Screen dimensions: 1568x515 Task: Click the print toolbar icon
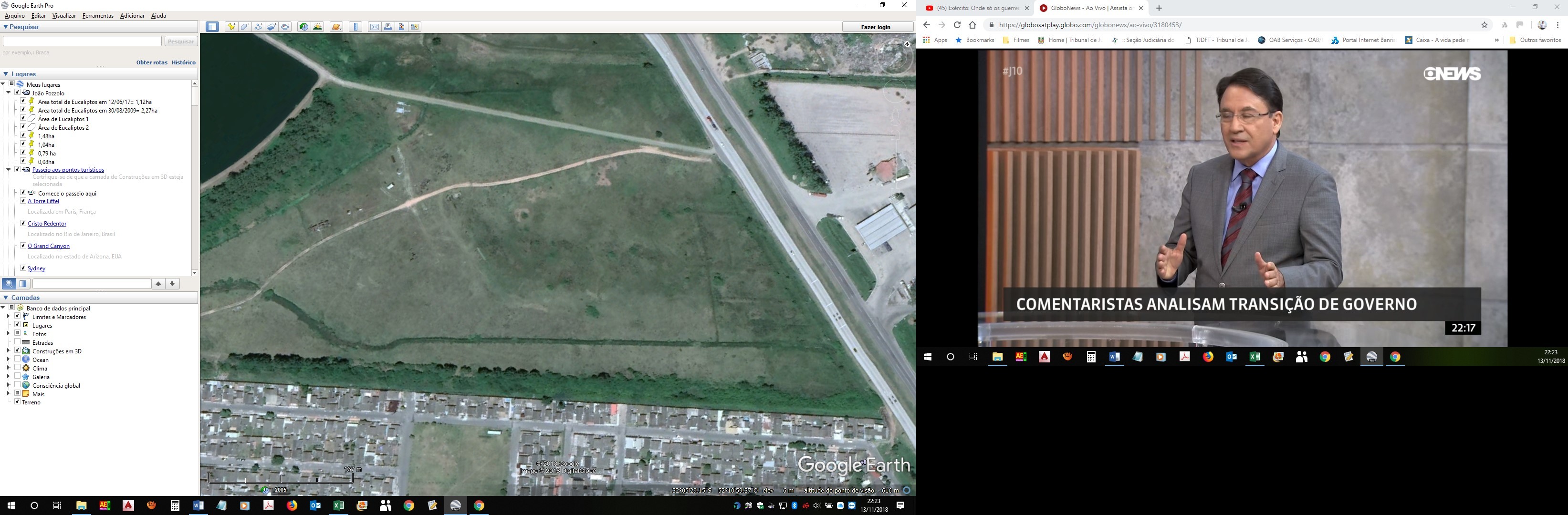pyautogui.click(x=388, y=27)
